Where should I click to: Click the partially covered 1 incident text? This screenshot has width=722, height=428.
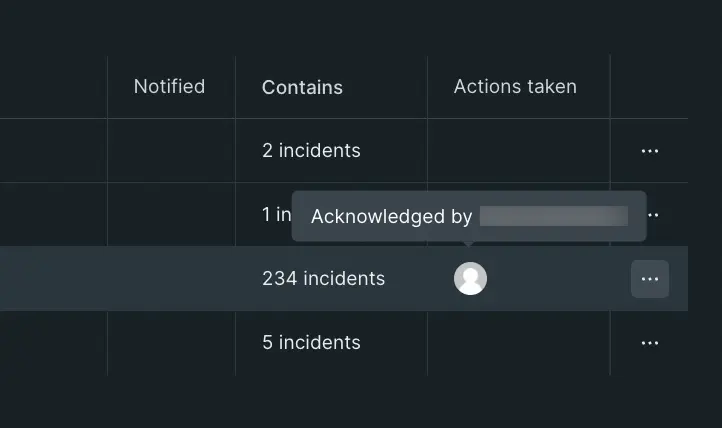(276, 214)
